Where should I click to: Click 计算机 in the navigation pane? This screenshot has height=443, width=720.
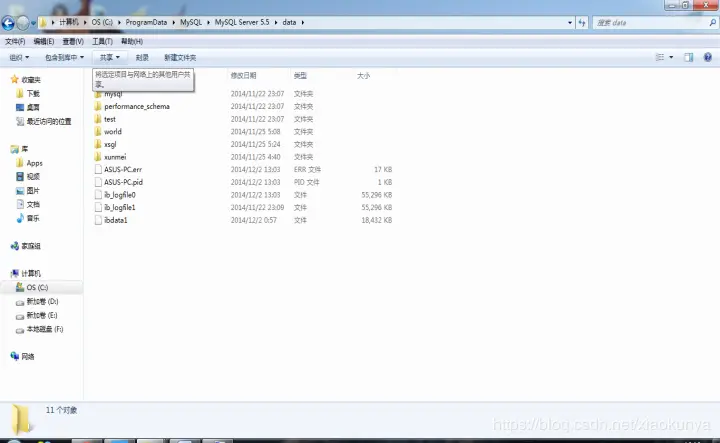pyautogui.click(x=31, y=274)
